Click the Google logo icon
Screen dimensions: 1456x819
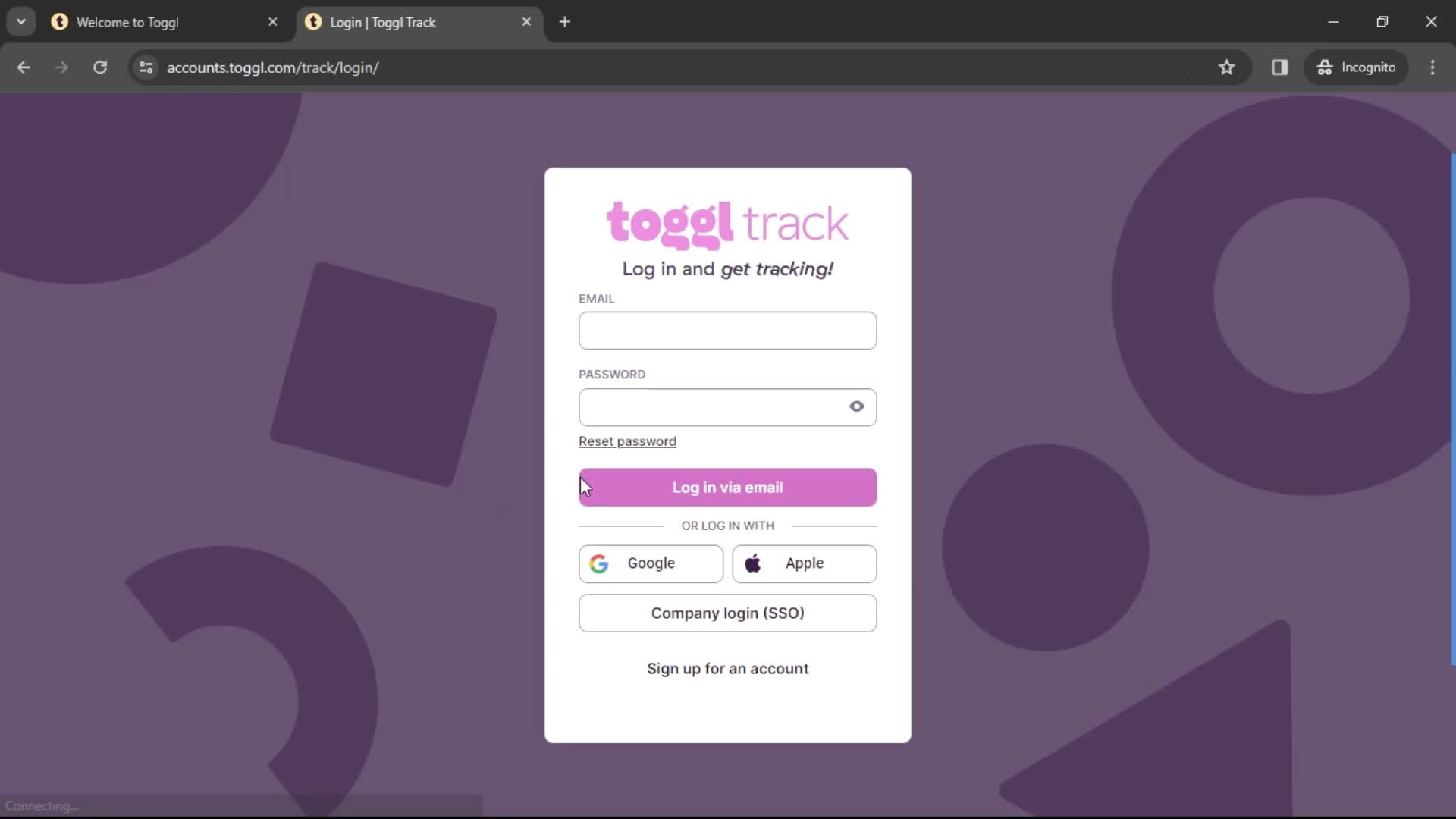pos(599,563)
